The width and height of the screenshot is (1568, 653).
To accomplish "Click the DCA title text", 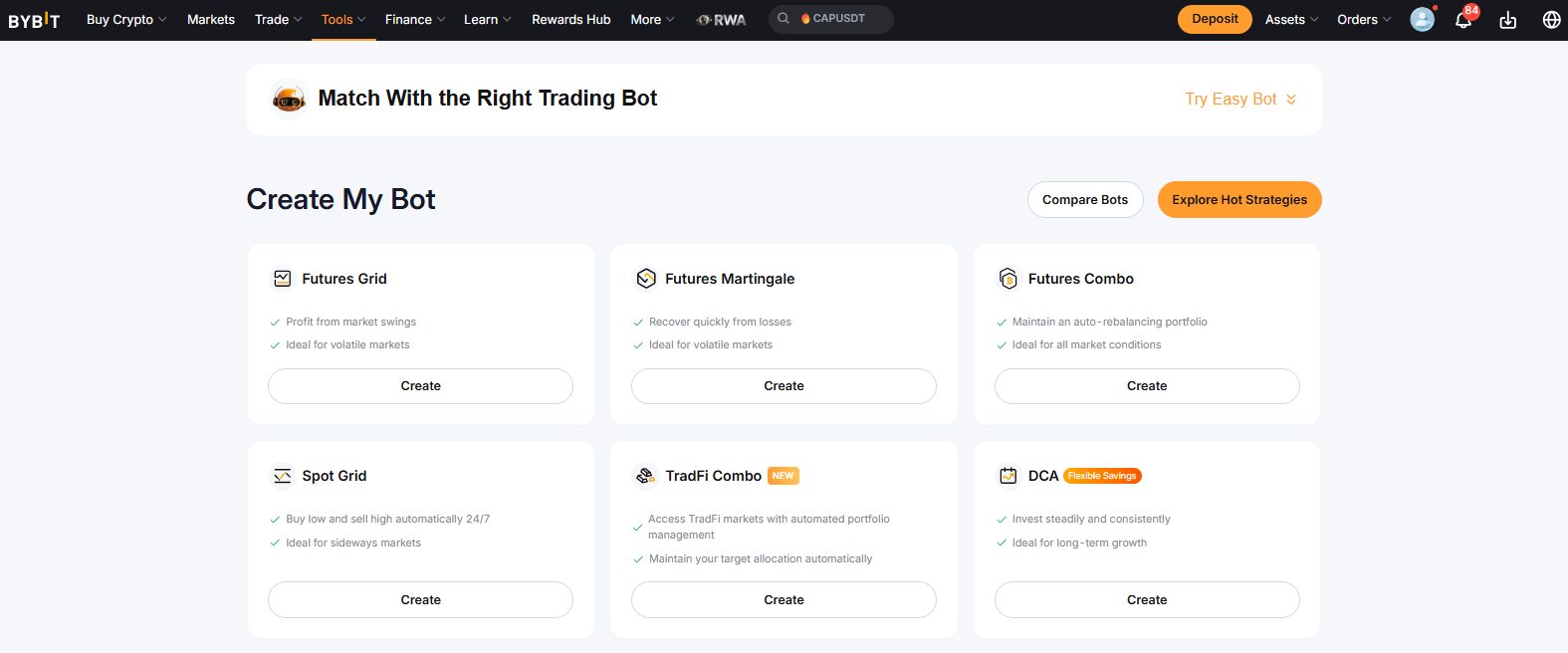I will click(1043, 476).
